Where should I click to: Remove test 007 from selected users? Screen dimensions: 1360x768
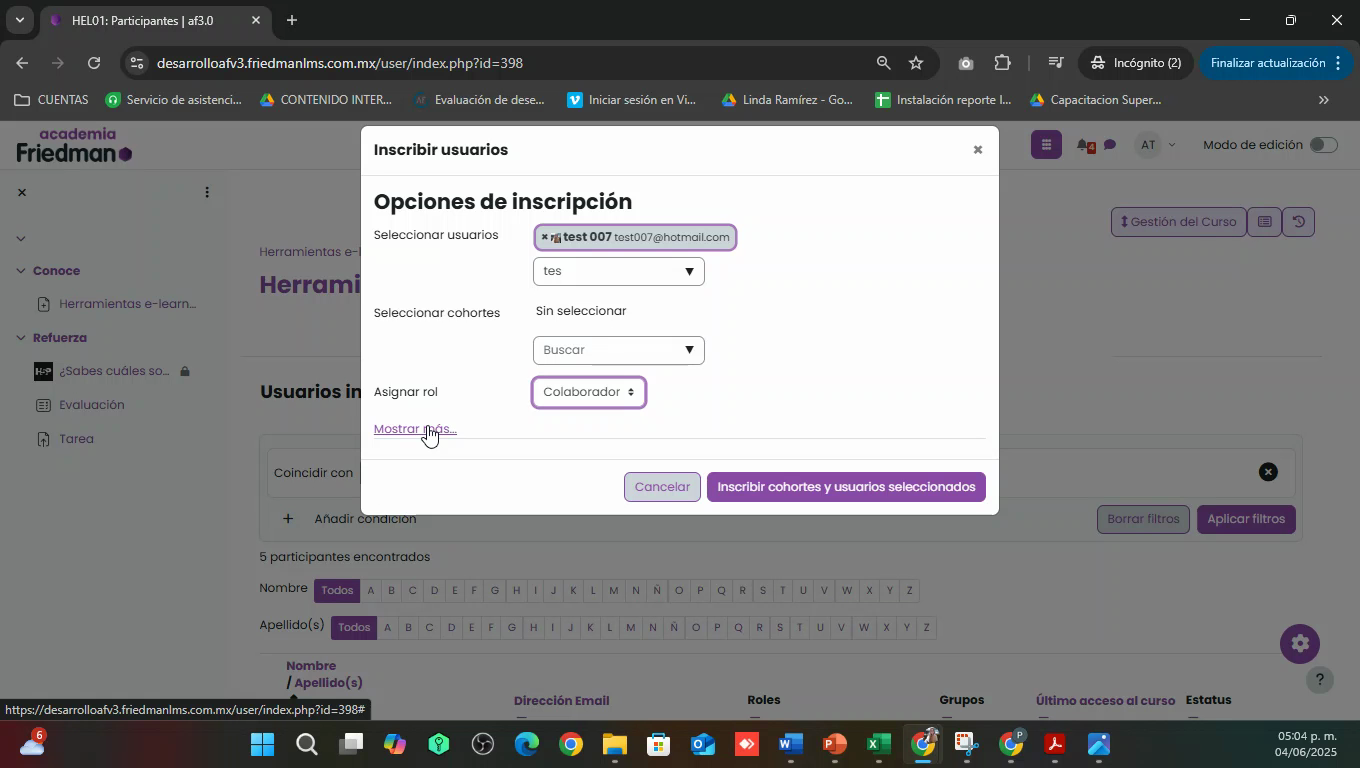(x=544, y=237)
